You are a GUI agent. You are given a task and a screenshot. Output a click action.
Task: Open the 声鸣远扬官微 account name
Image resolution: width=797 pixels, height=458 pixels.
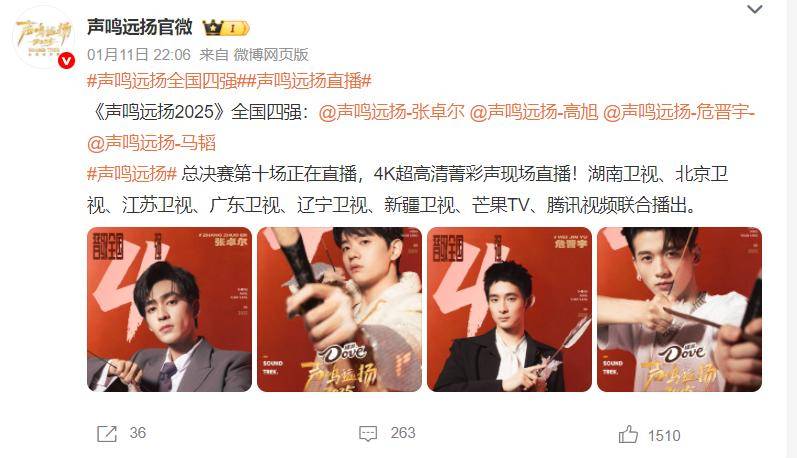(x=140, y=27)
